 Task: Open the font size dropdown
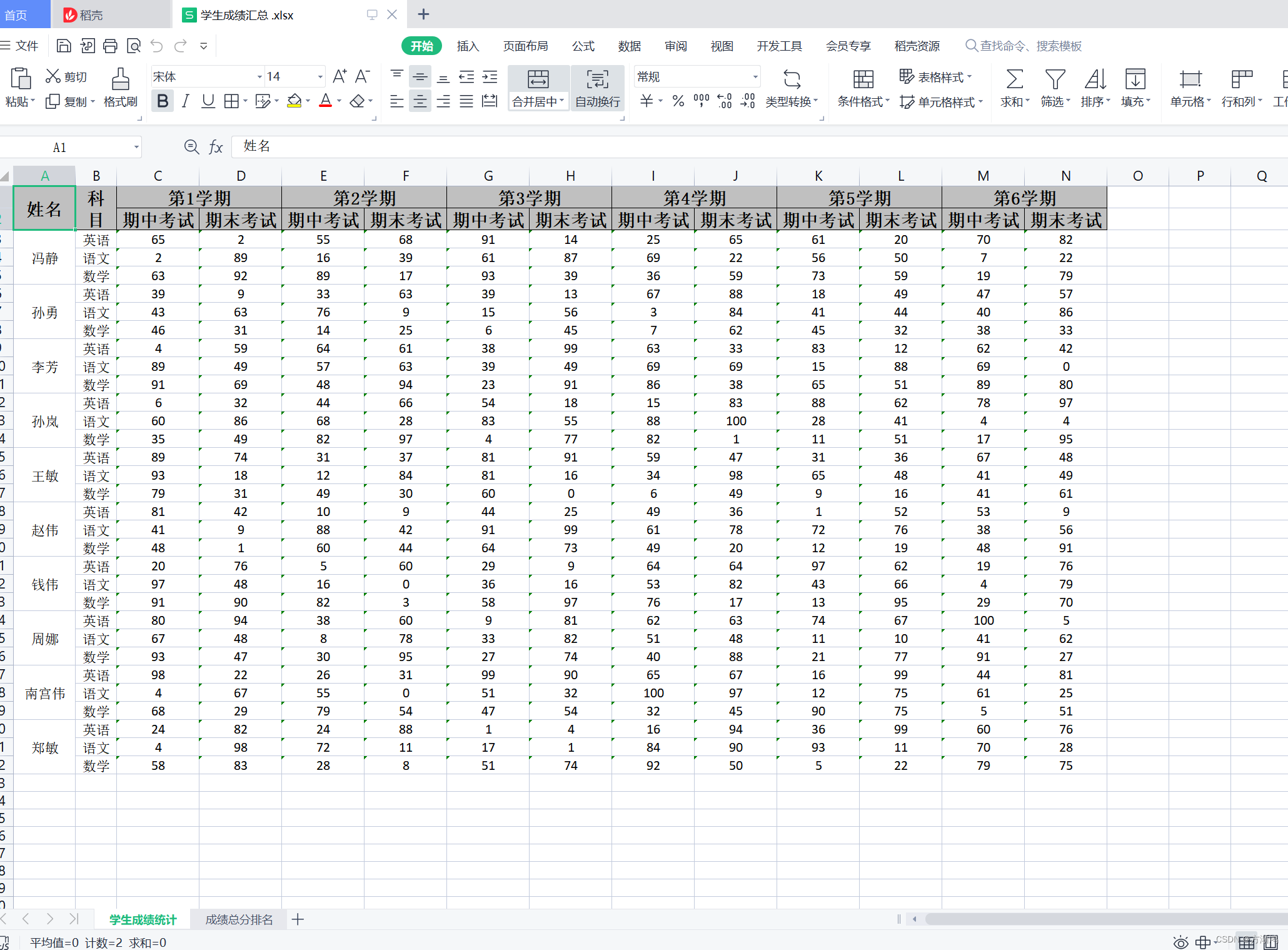pos(320,77)
